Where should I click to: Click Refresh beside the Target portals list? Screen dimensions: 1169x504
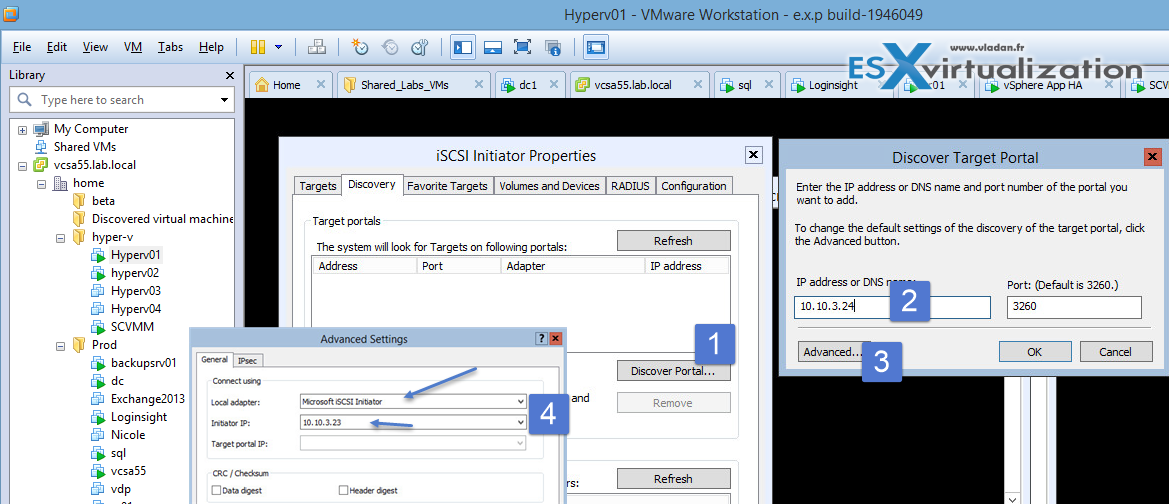click(673, 241)
